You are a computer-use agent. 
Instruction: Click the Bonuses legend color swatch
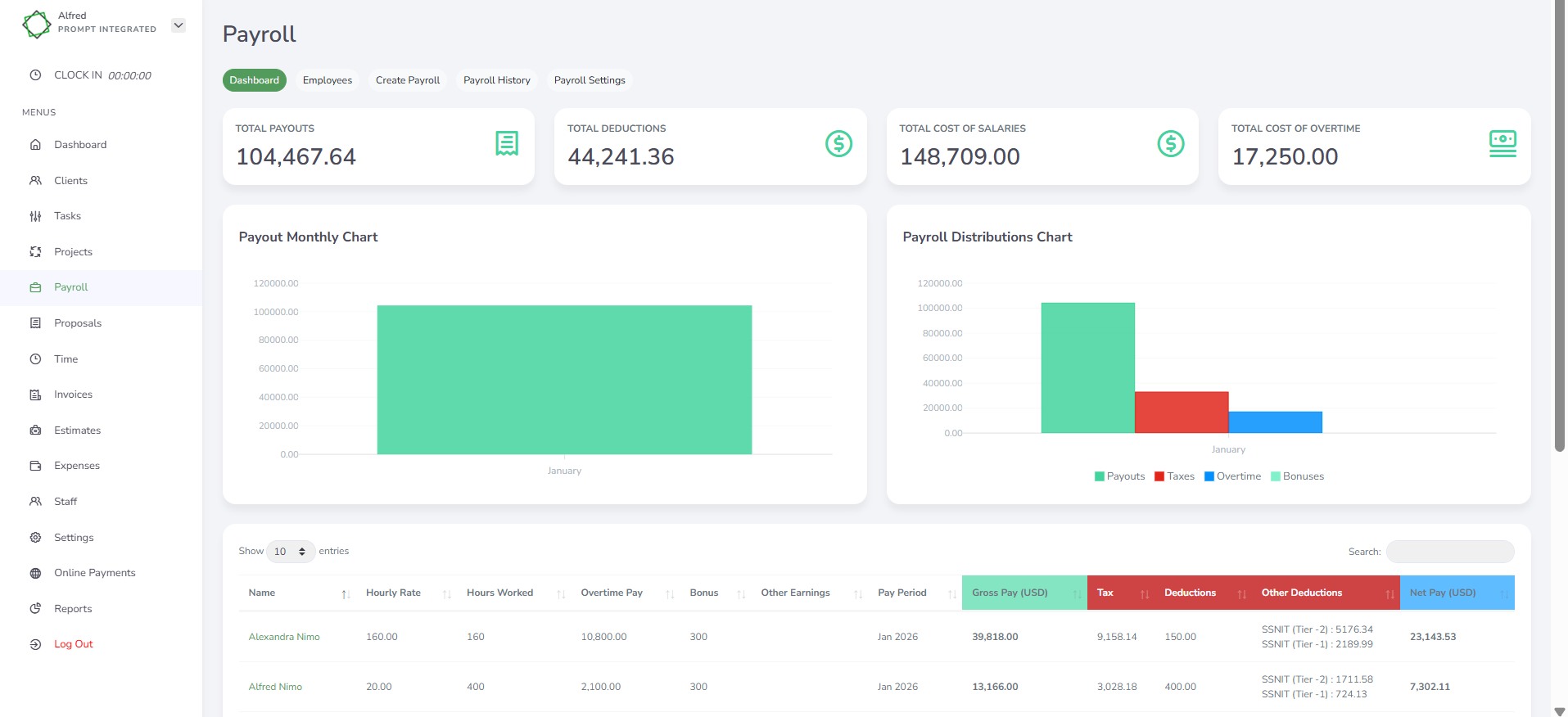point(1275,476)
